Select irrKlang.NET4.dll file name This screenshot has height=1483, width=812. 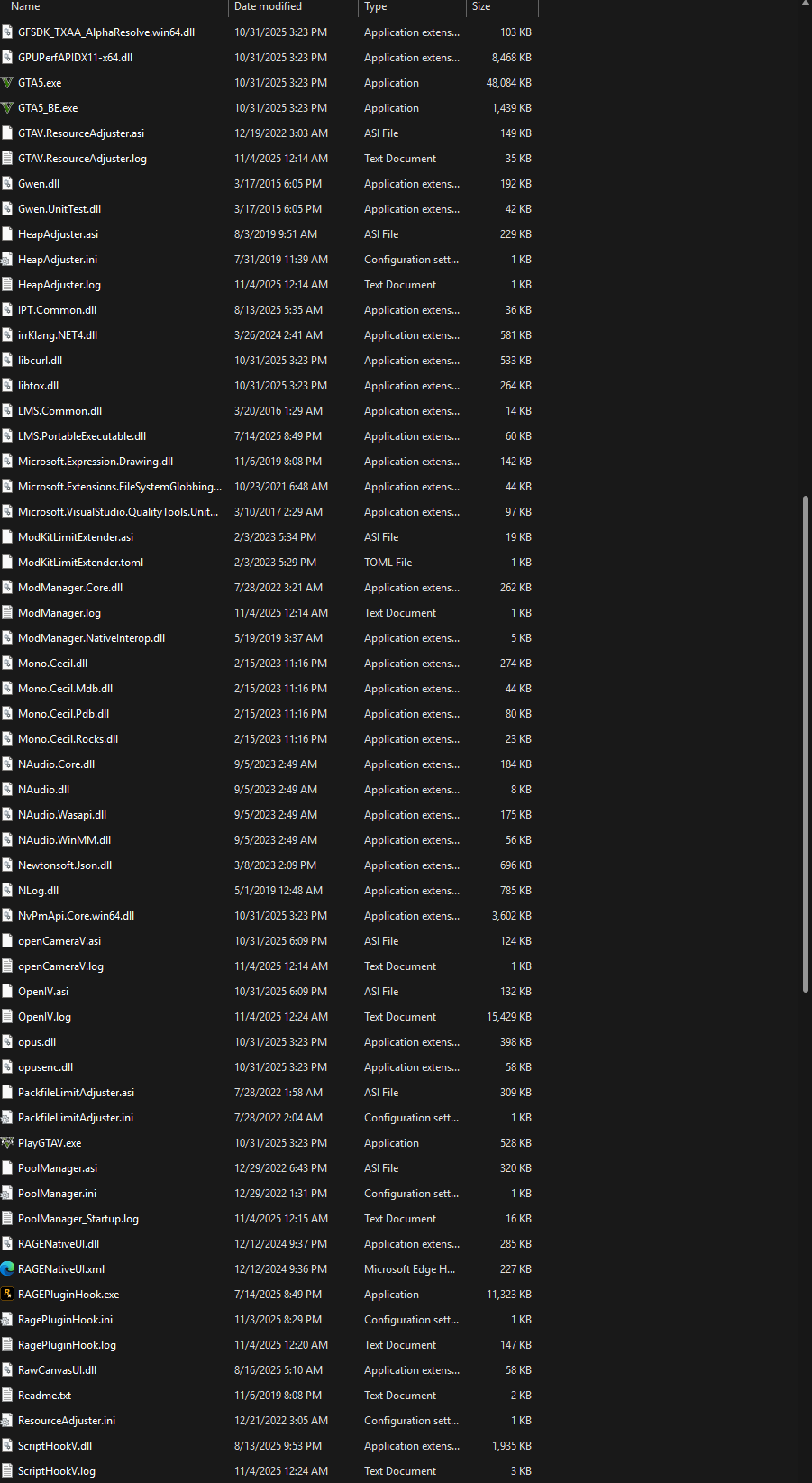click(x=58, y=335)
